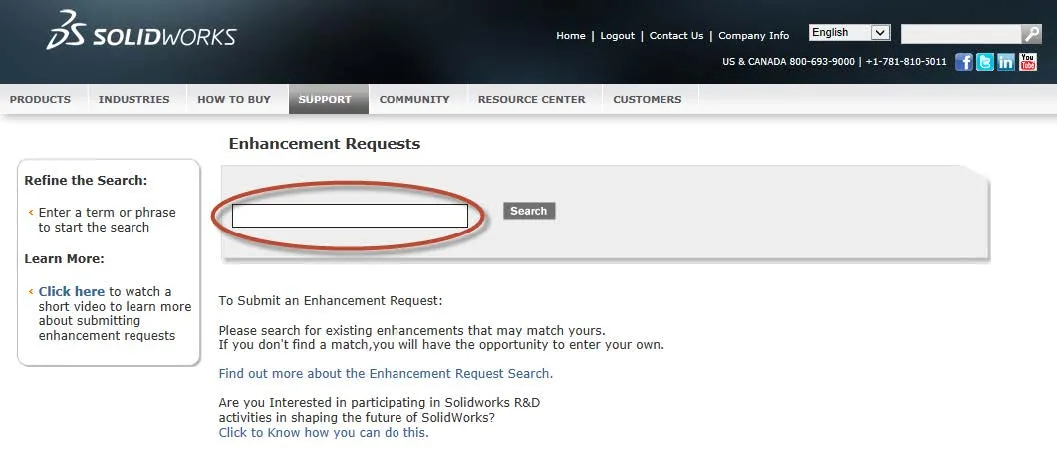Viewport: 1057px width, 464px height.
Task: Open the PRODUCTS navigation tab
Action: (40, 99)
